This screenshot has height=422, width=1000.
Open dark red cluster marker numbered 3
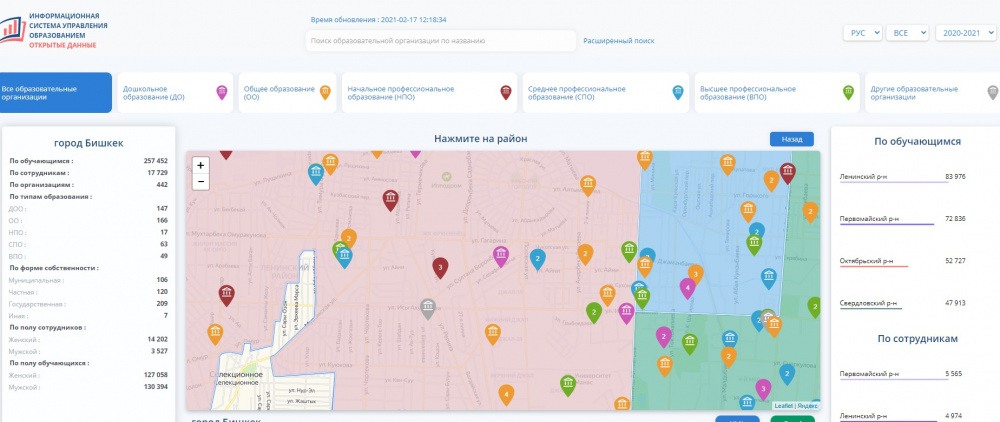pyautogui.click(x=438, y=267)
